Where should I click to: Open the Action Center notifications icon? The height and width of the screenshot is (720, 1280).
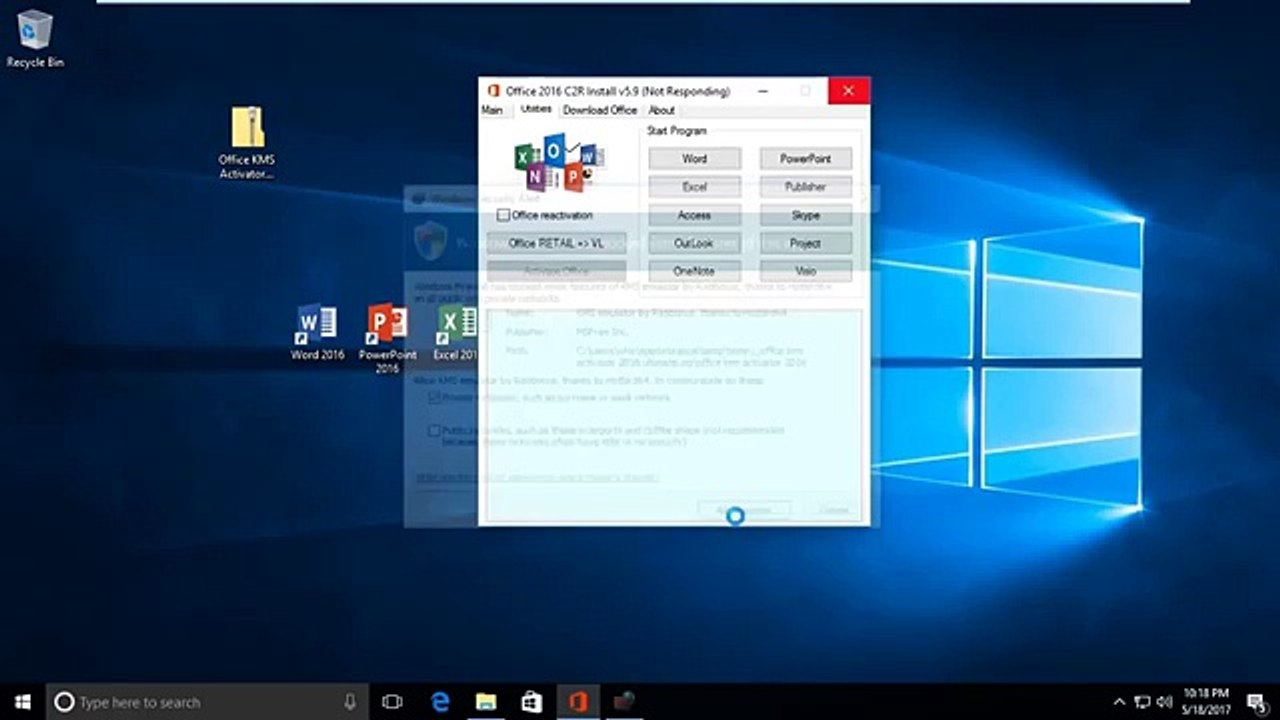click(1257, 702)
